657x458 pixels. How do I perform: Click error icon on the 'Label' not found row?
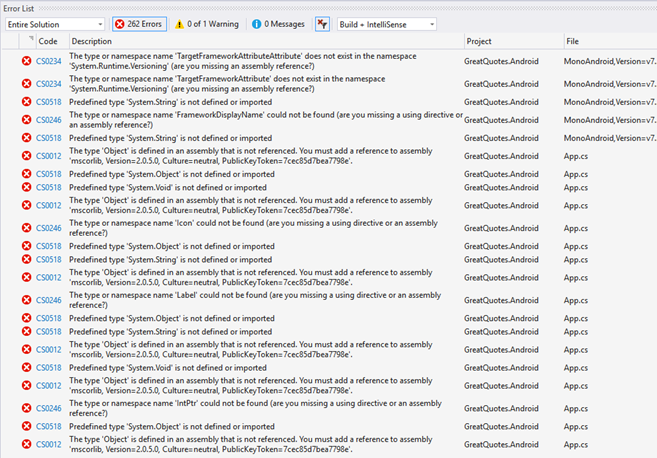(x=26, y=299)
